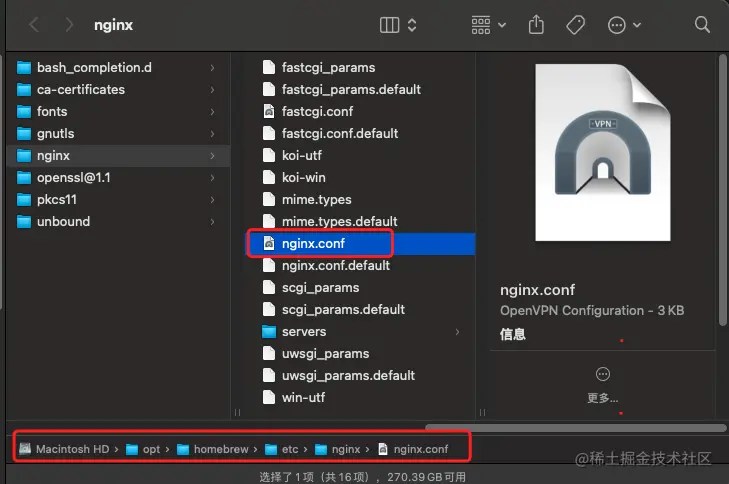Image resolution: width=729 pixels, height=484 pixels.
Task: Select the mime.types file
Action: coord(360,200)
